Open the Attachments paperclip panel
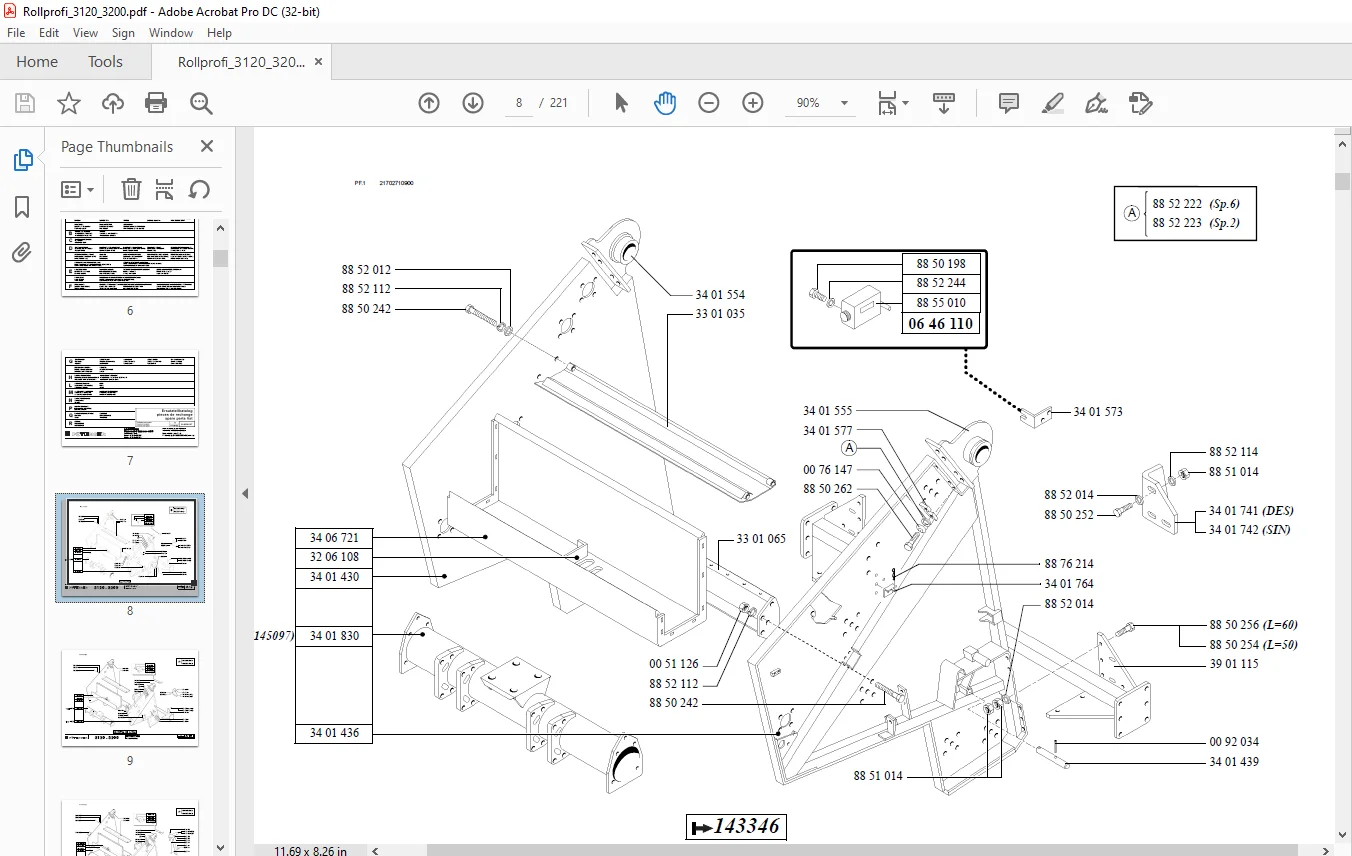1352x856 pixels. pyautogui.click(x=22, y=253)
